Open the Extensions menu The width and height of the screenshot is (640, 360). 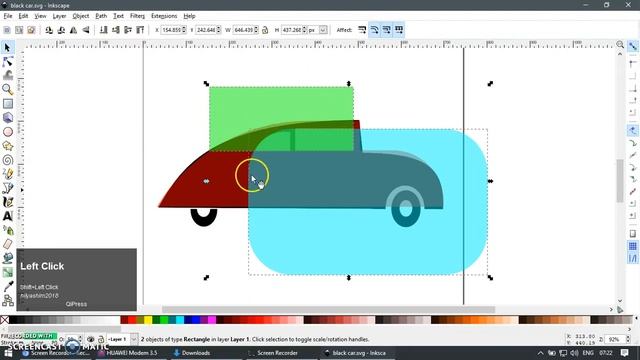coord(164,16)
